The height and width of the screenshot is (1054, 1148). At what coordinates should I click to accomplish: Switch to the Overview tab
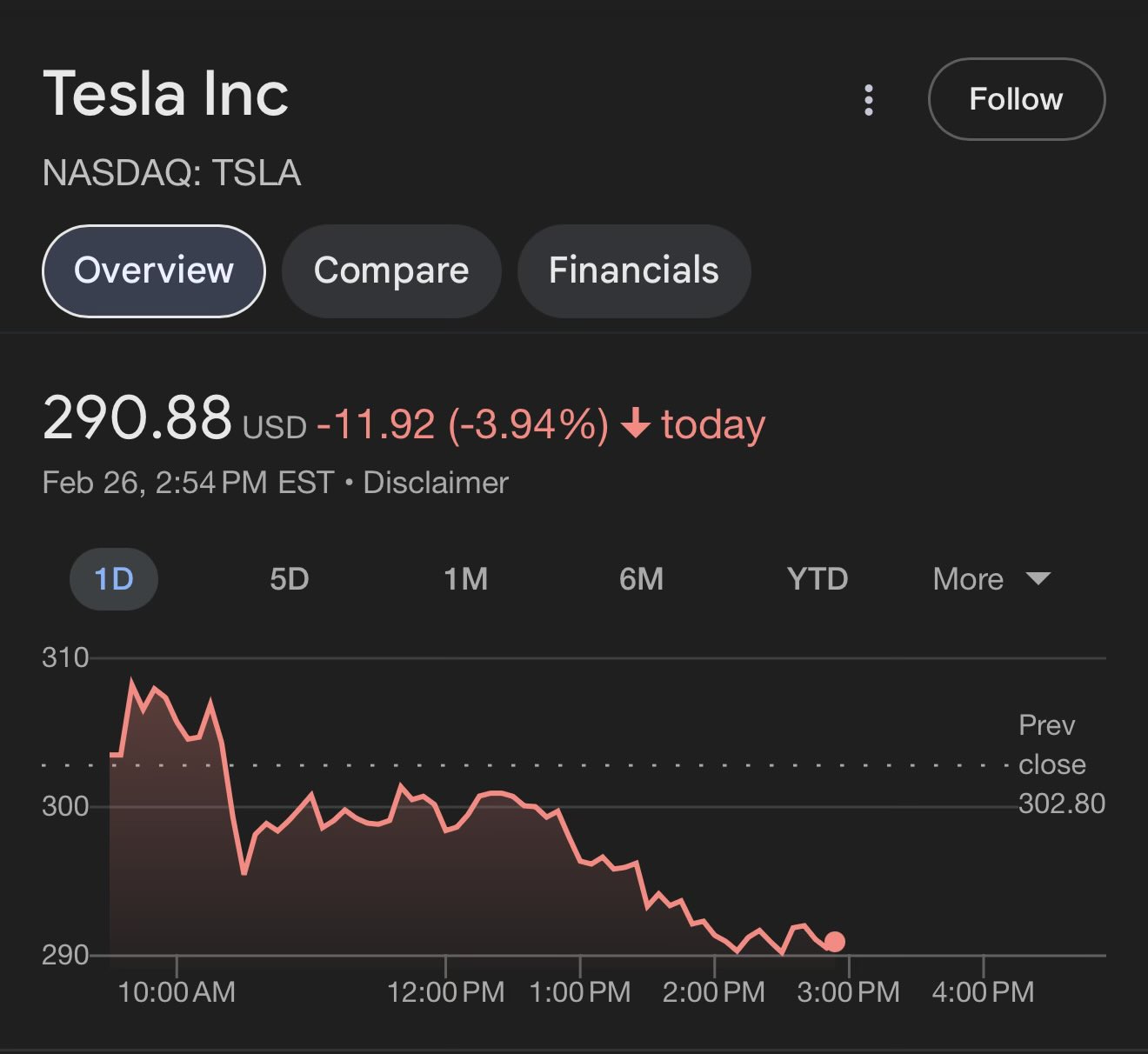click(154, 270)
